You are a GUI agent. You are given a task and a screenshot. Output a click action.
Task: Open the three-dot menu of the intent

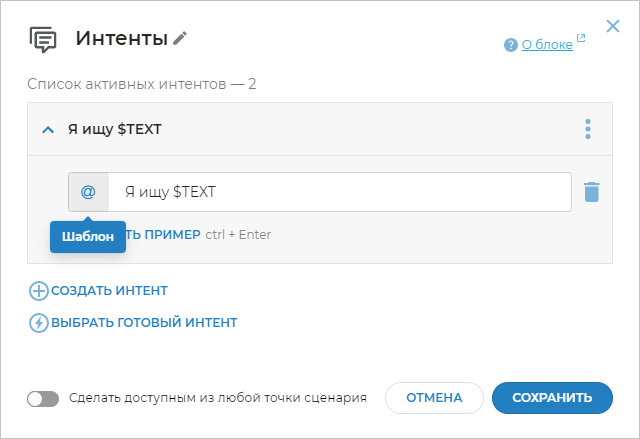point(588,129)
